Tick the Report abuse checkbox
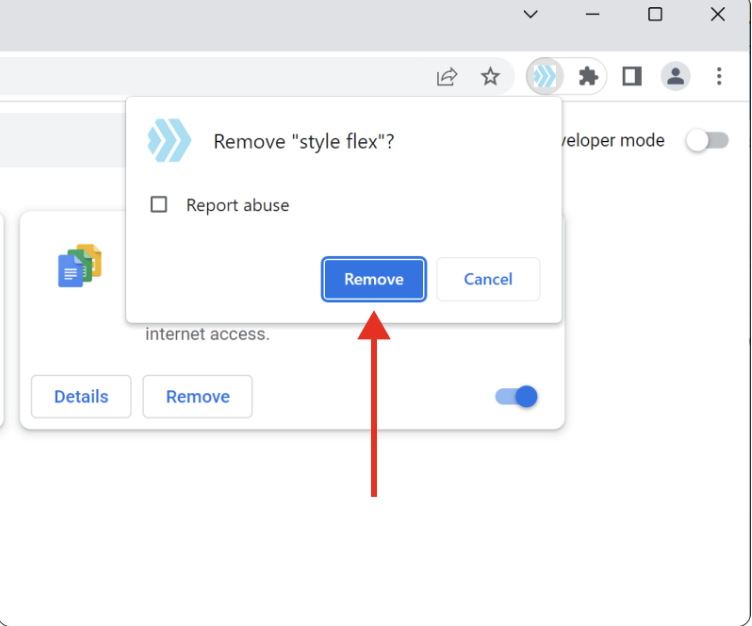This screenshot has width=752, height=626. 159,204
